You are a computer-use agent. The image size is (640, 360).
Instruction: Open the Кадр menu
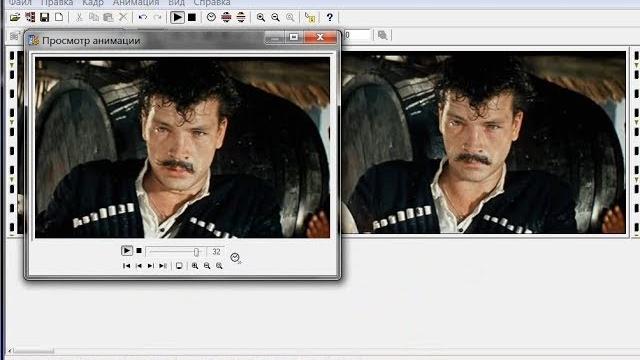[93, 2]
